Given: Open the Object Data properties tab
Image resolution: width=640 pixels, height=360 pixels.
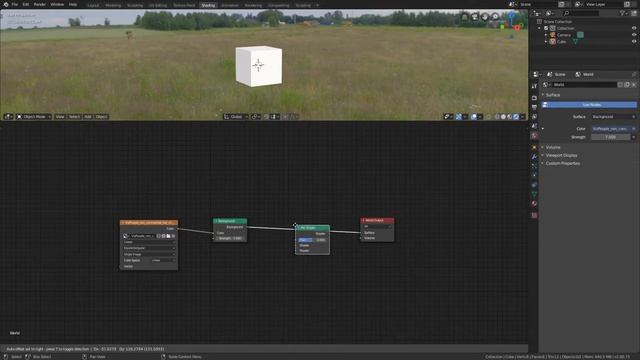Looking at the screenshot, I should tap(534, 194).
